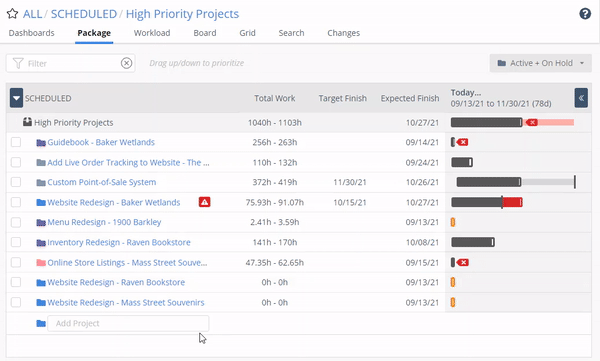Click the red warning alert on Website Redesign - Baker Wetlands

(x=204, y=202)
